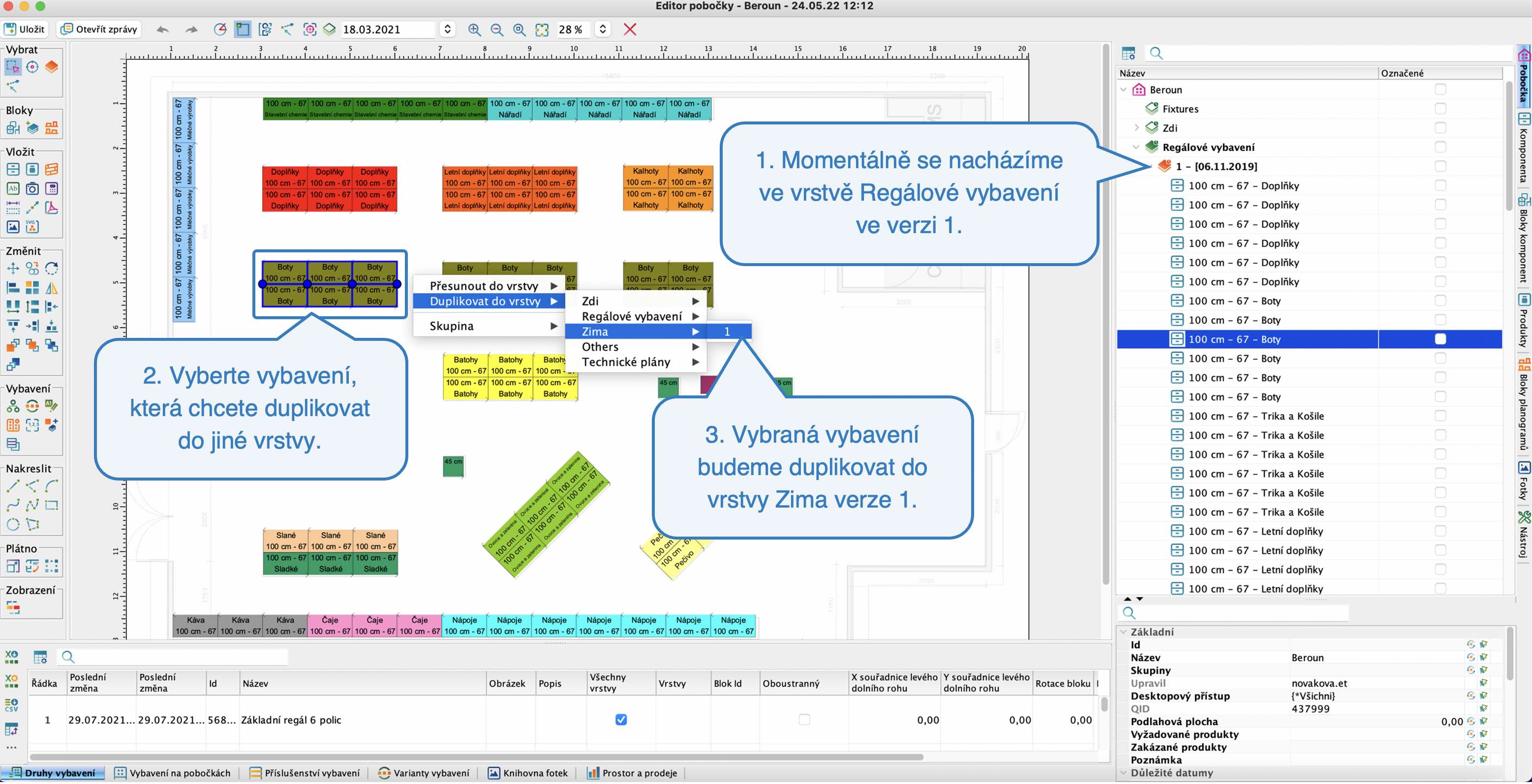This screenshot has width=1532, height=784.
Task: Toggle the Označené checkbox for Fixtures
Action: [1440, 109]
